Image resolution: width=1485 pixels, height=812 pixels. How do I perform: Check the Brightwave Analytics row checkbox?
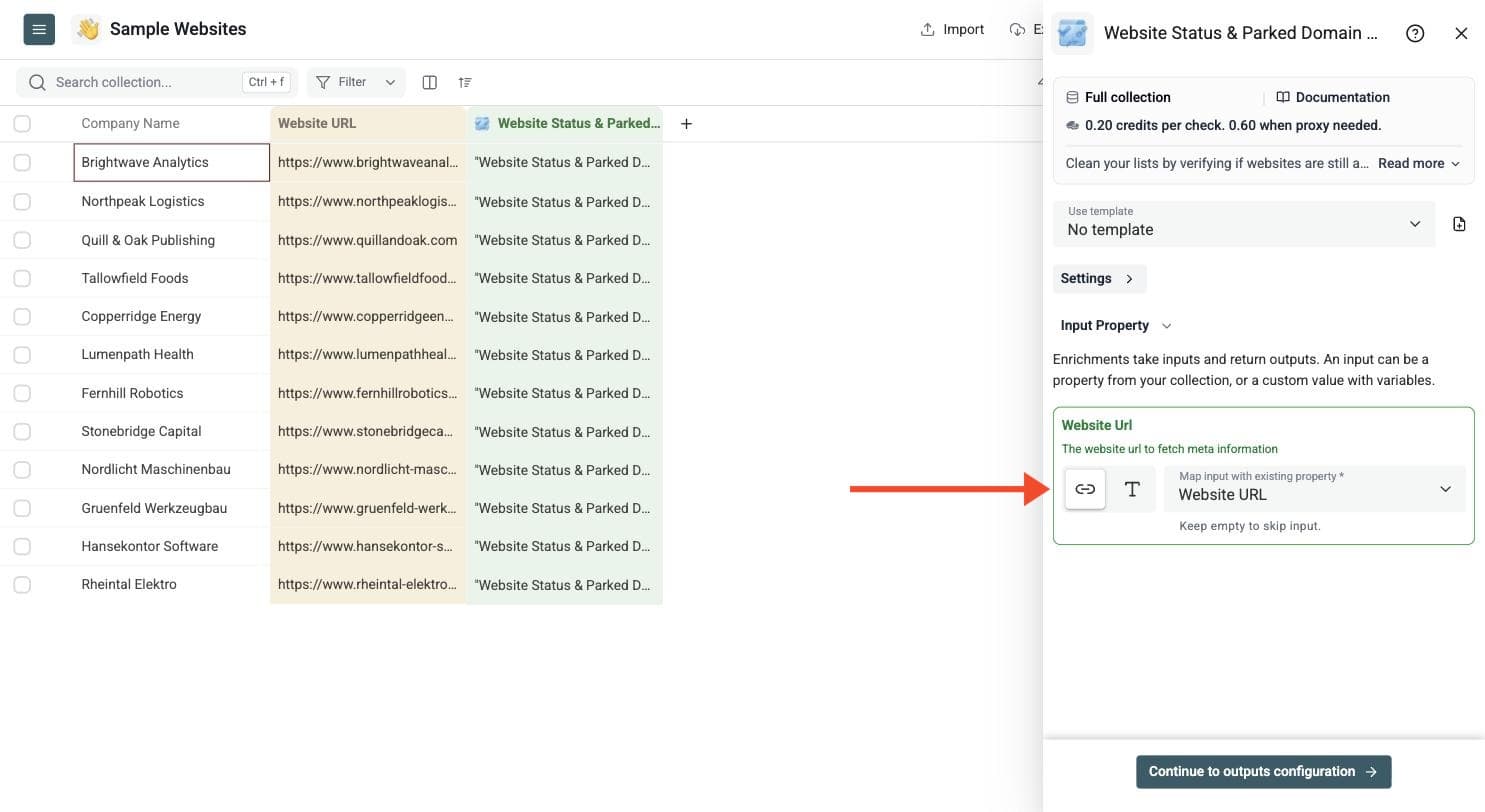point(22,163)
